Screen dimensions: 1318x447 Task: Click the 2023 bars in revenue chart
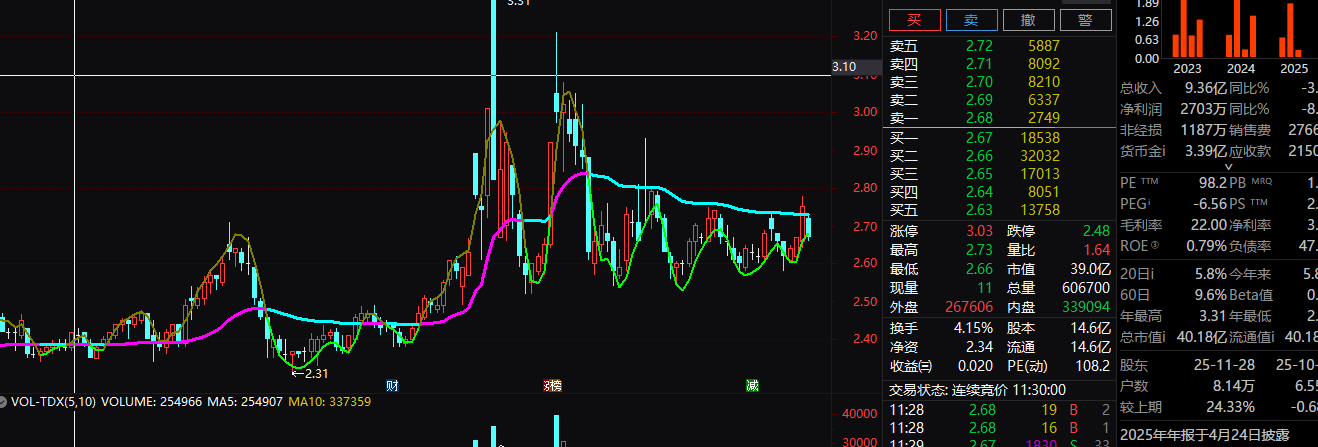(x=1187, y=28)
